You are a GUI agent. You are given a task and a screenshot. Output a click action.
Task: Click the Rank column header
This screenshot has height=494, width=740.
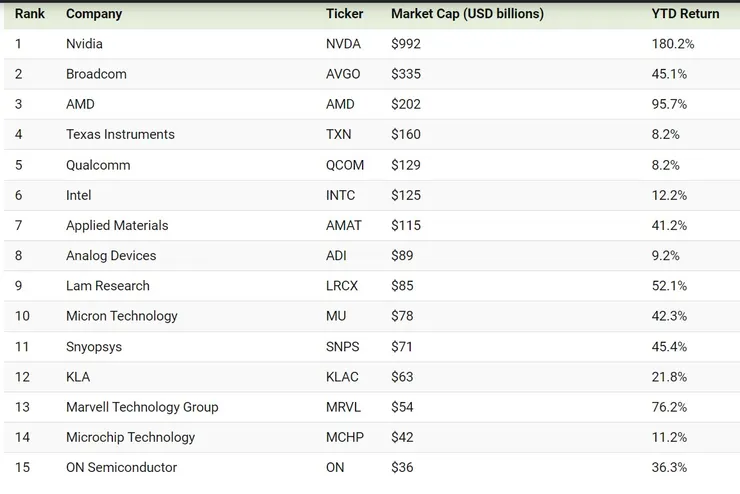(30, 14)
